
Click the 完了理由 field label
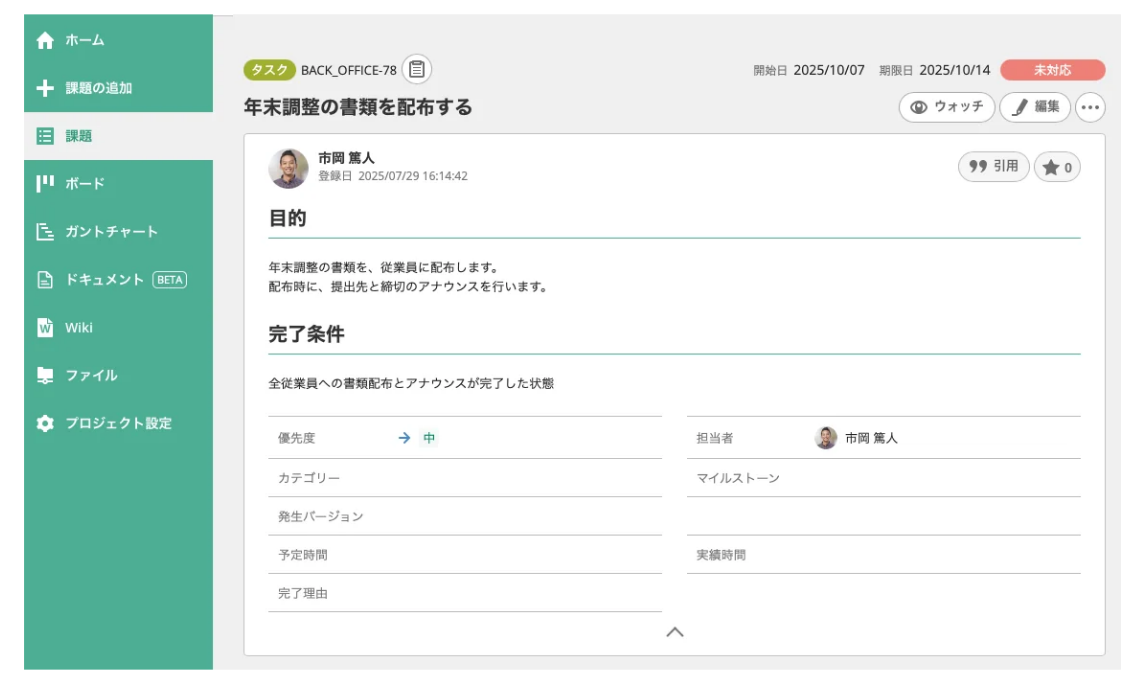point(302,593)
